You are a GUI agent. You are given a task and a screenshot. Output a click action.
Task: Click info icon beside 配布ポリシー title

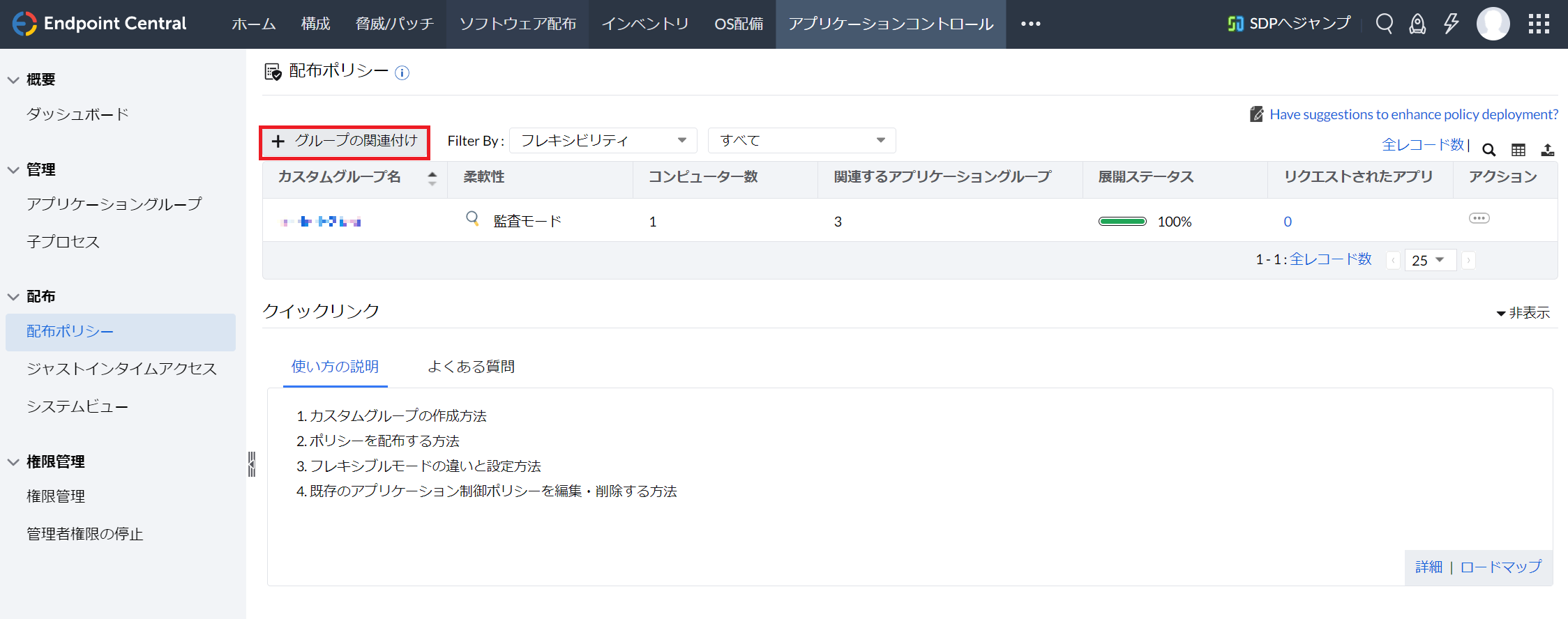[x=402, y=72]
